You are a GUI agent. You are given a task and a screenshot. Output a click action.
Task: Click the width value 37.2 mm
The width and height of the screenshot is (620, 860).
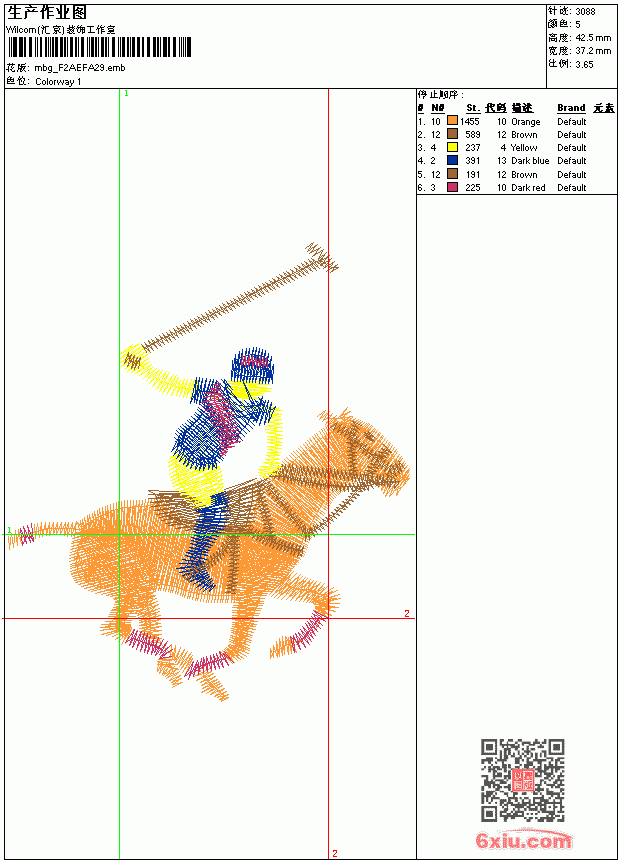click(x=593, y=50)
